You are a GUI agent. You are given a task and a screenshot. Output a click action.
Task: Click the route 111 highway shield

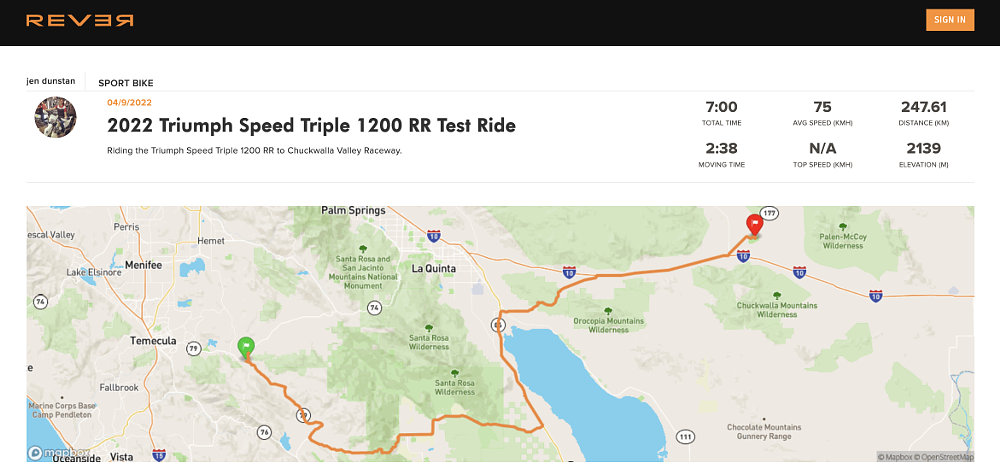pyautogui.click(x=685, y=437)
